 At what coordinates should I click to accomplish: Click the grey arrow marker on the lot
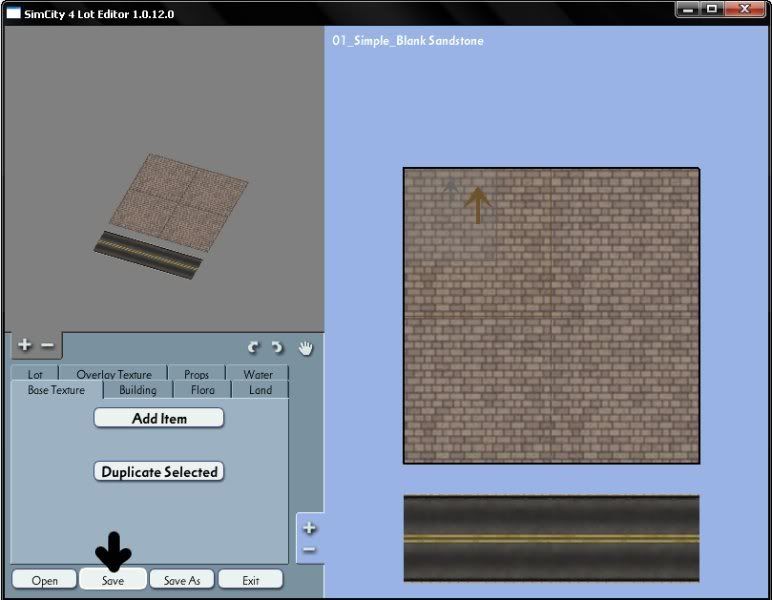point(450,188)
